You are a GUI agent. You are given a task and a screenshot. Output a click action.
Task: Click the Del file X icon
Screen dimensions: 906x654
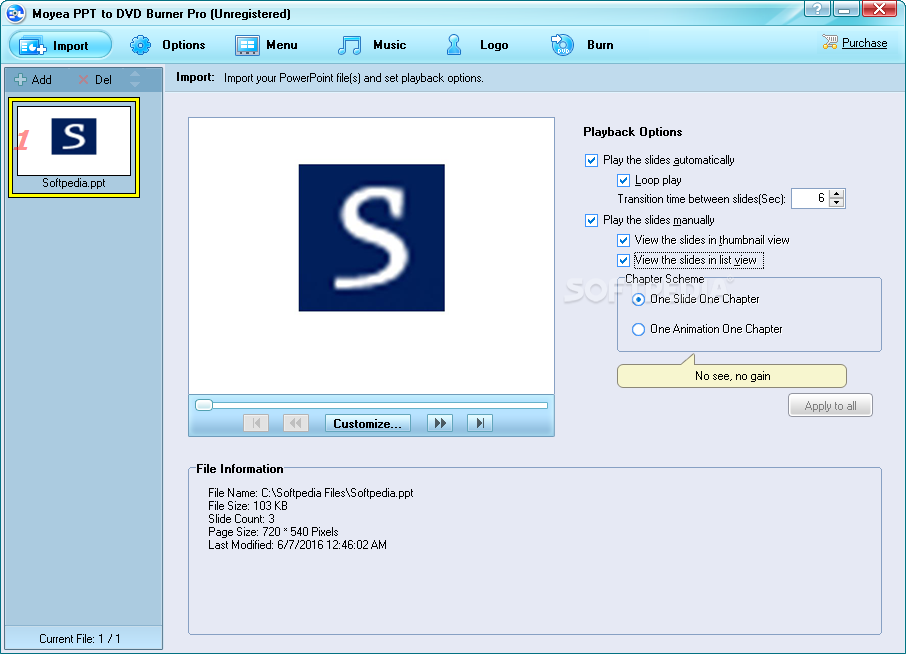click(83, 80)
